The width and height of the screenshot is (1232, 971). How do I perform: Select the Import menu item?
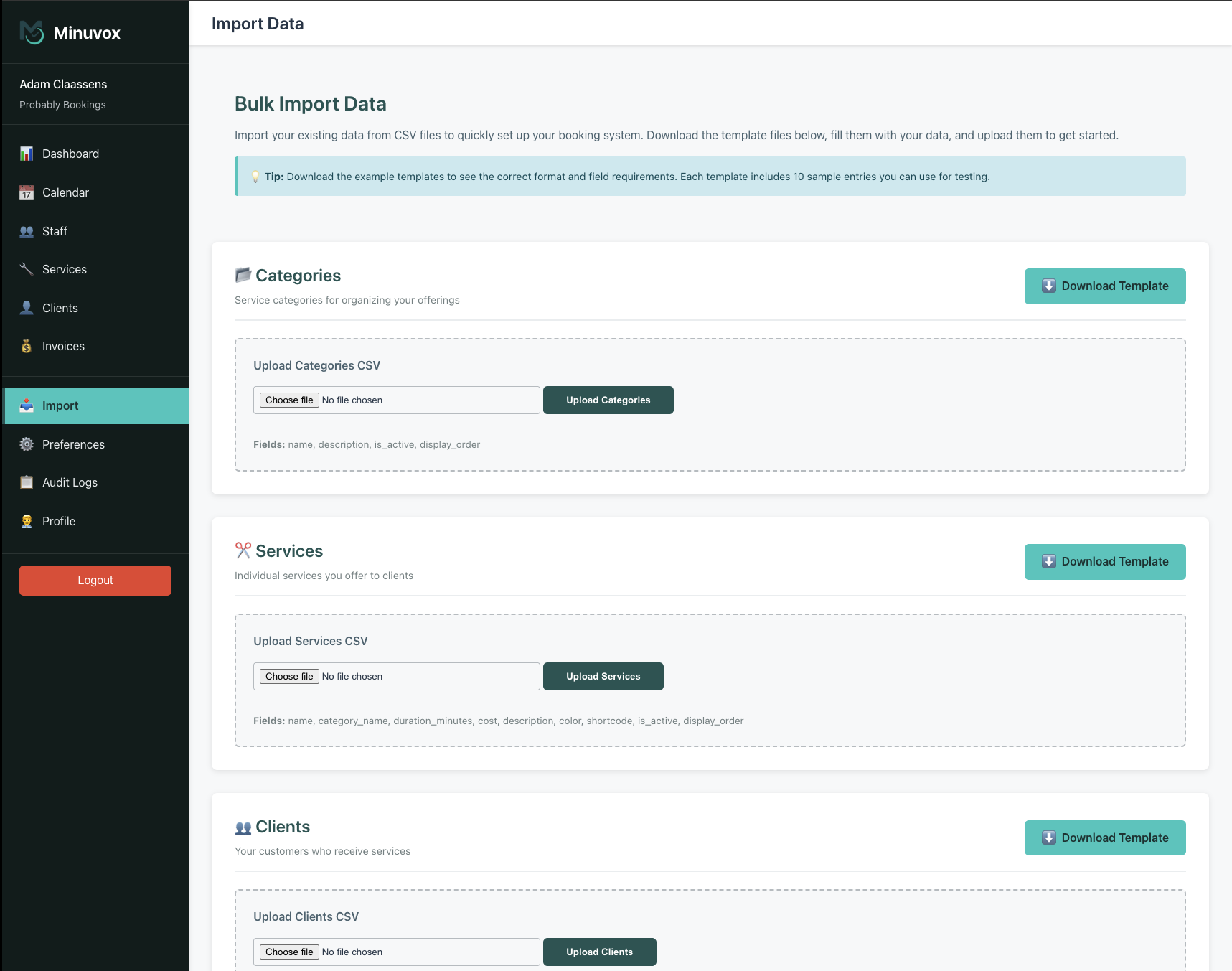tap(60, 405)
